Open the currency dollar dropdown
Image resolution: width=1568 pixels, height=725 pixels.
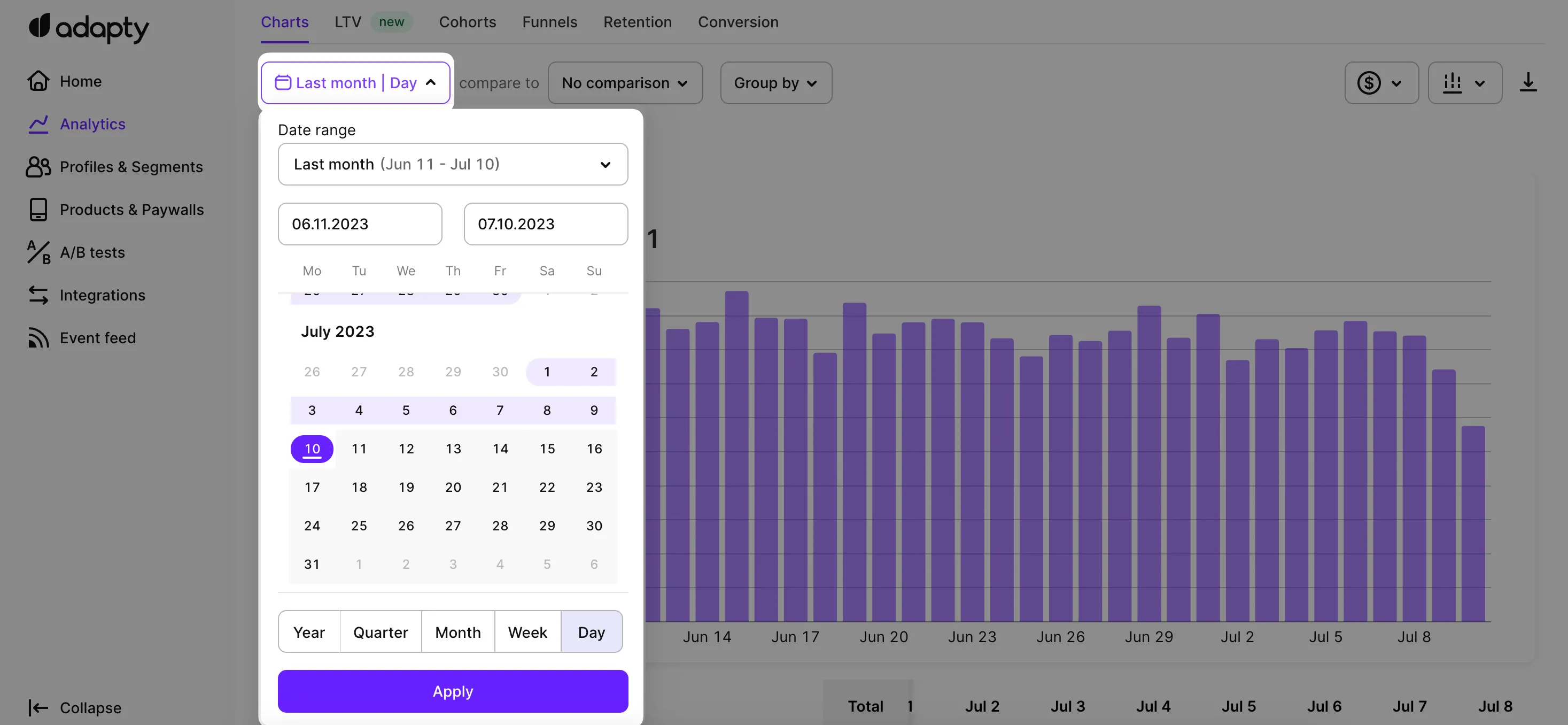click(1380, 83)
